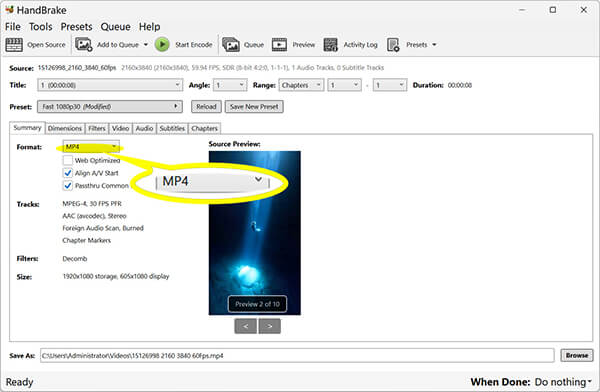Image resolution: width=600 pixels, height=392 pixels.
Task: Open the Range Chapters dropdown
Action: click(x=301, y=85)
